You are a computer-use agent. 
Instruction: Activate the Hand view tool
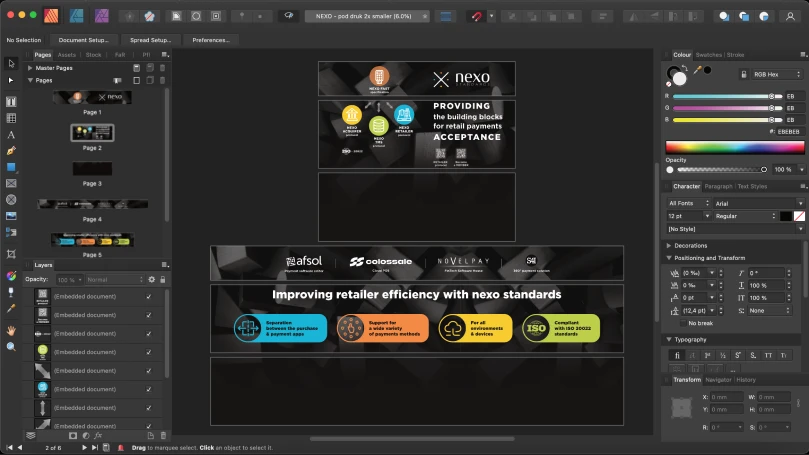click(x=11, y=329)
